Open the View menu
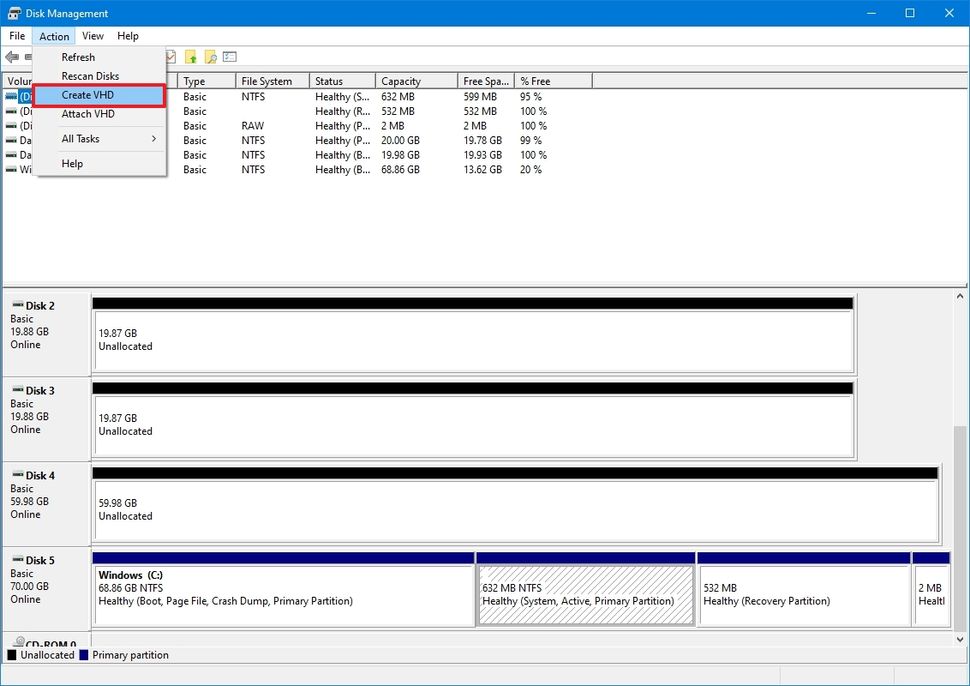The image size is (970, 686). click(x=93, y=36)
